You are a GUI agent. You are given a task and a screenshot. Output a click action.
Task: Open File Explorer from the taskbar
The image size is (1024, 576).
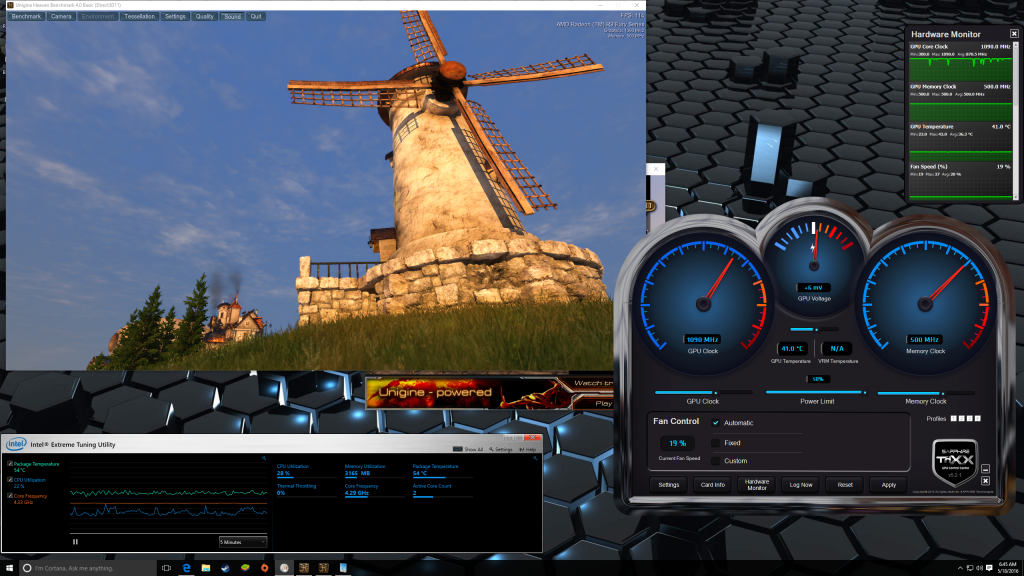point(206,568)
